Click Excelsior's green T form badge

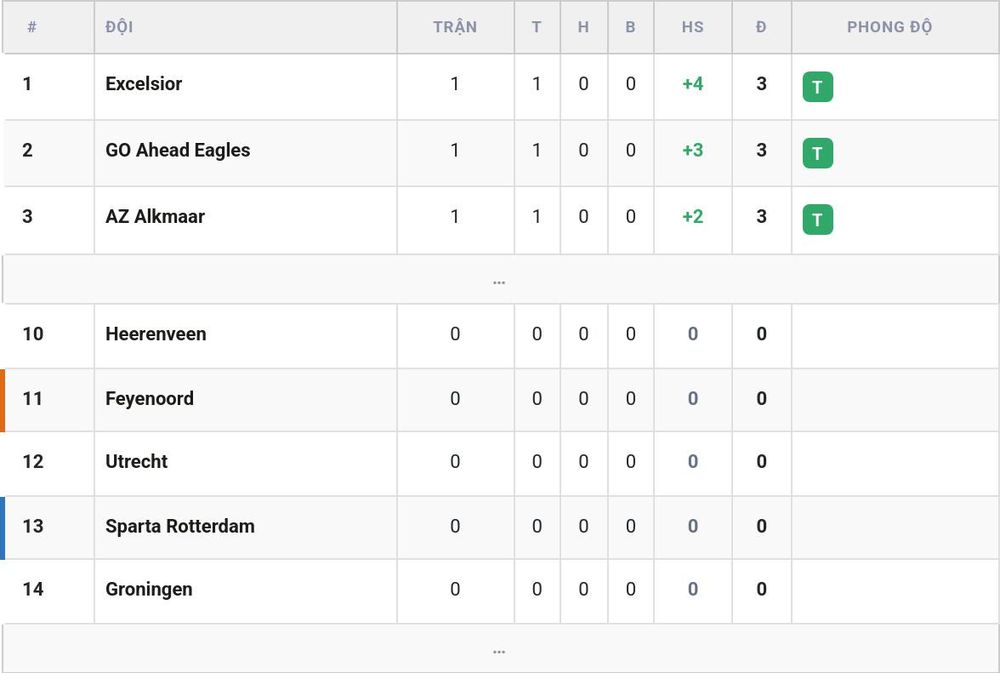click(x=818, y=87)
